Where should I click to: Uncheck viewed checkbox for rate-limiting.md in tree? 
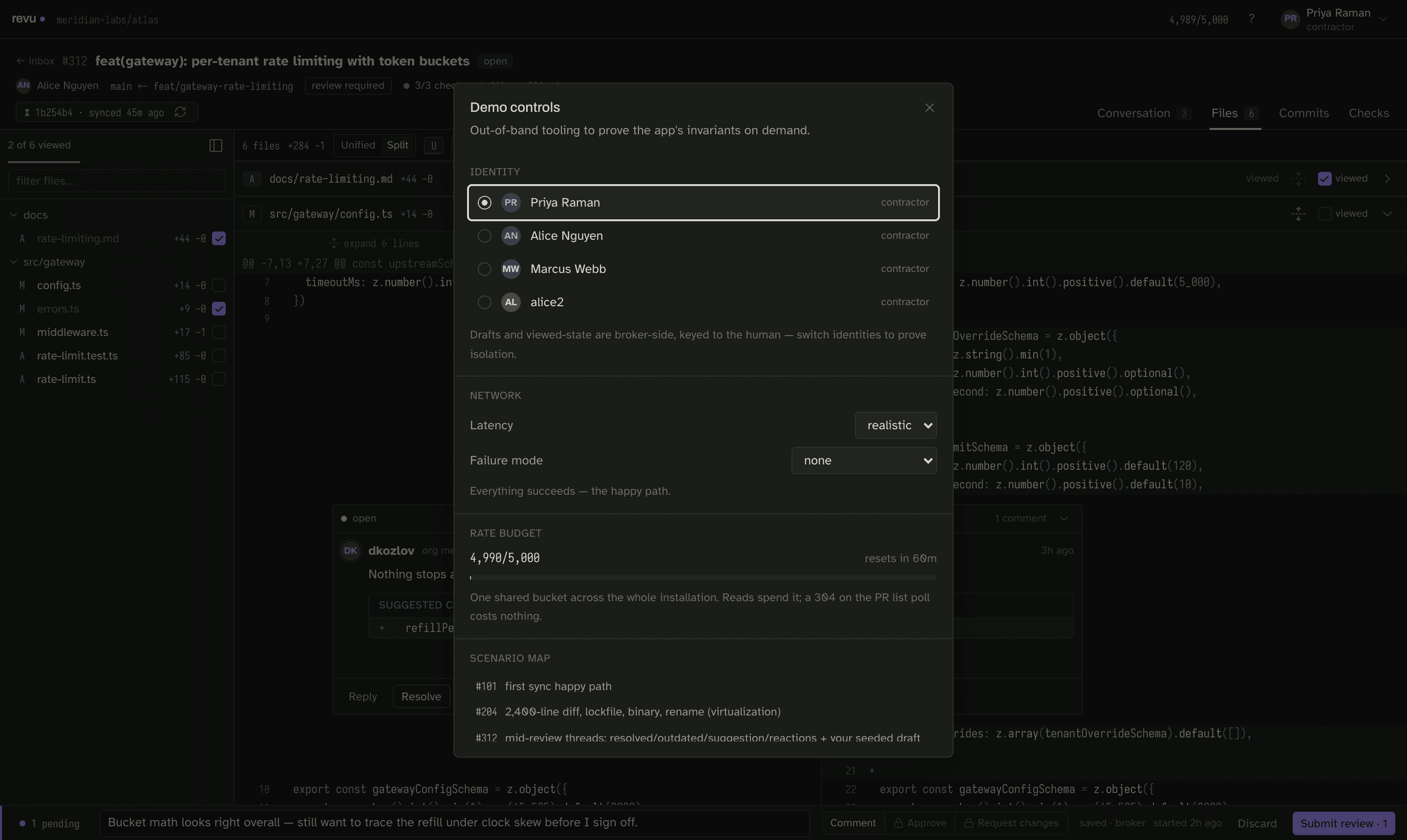(x=218, y=238)
